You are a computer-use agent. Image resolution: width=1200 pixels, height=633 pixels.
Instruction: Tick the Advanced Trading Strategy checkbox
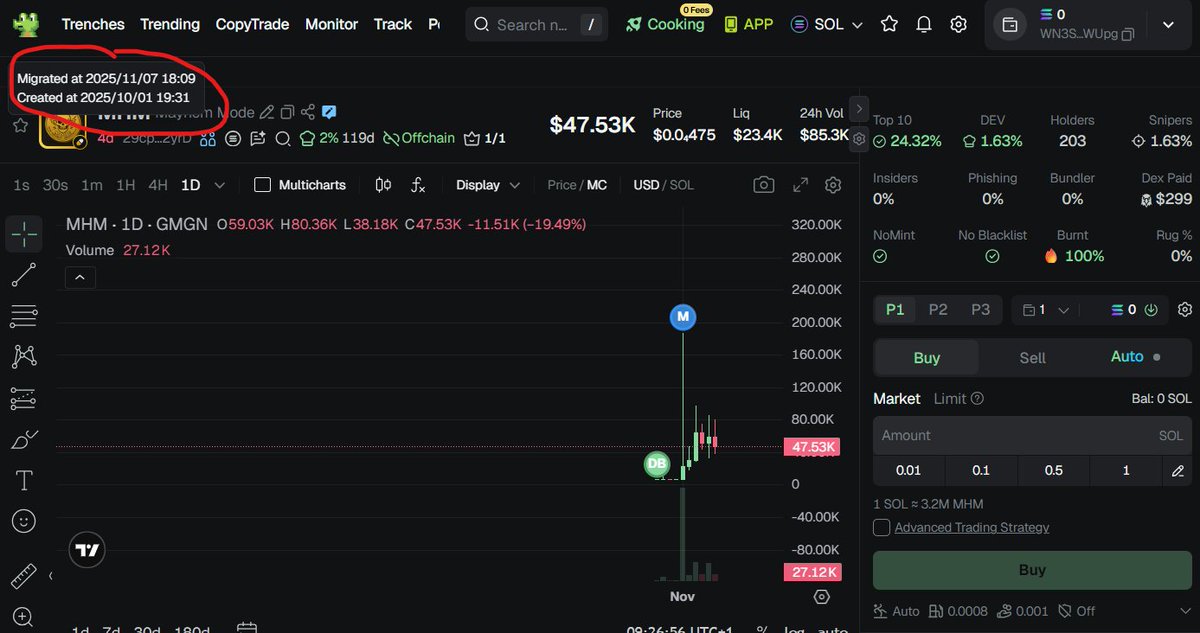pyautogui.click(x=881, y=527)
